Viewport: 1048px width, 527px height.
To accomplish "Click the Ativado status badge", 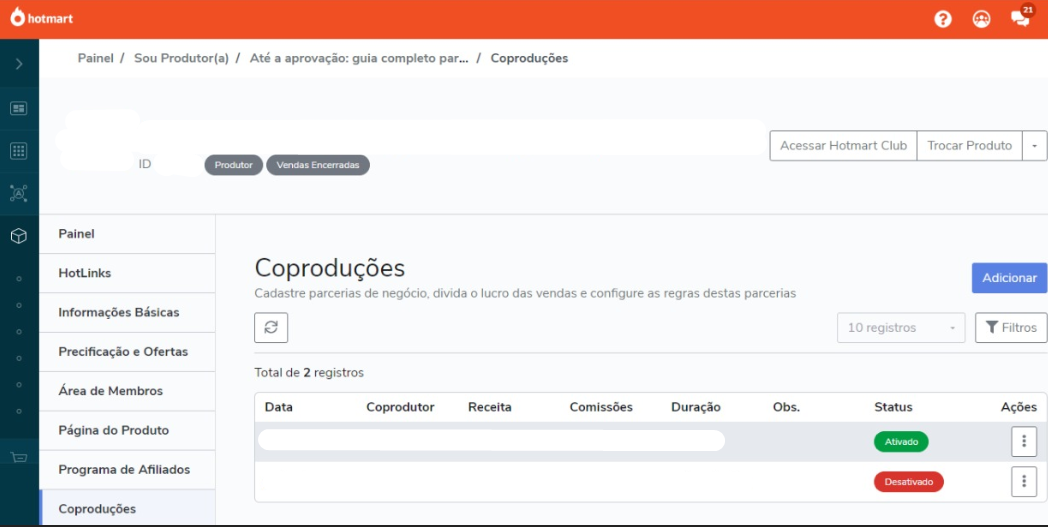I will tap(901, 441).
